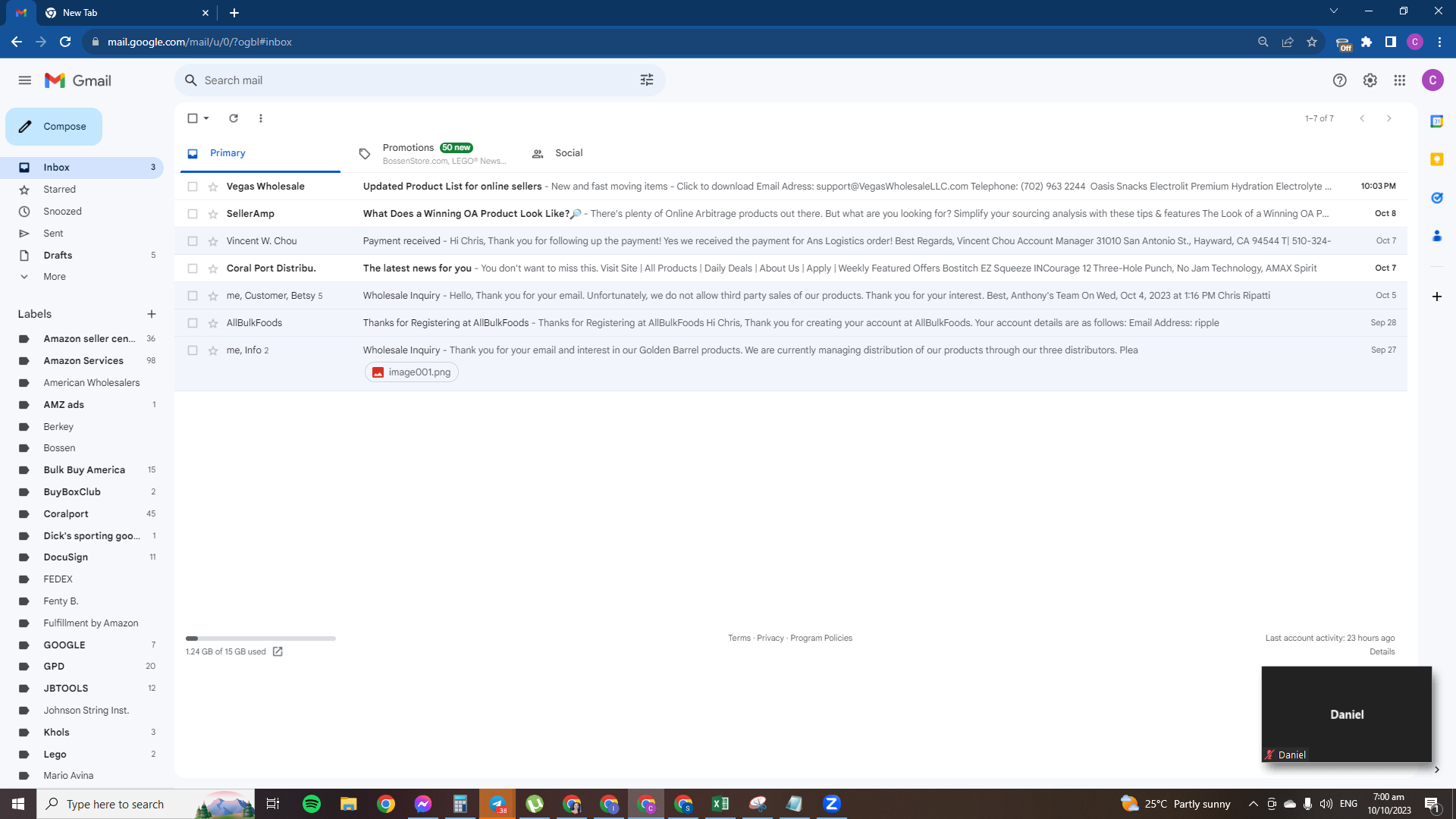
Task: Show hidden system tray icons
Action: 1254,804
